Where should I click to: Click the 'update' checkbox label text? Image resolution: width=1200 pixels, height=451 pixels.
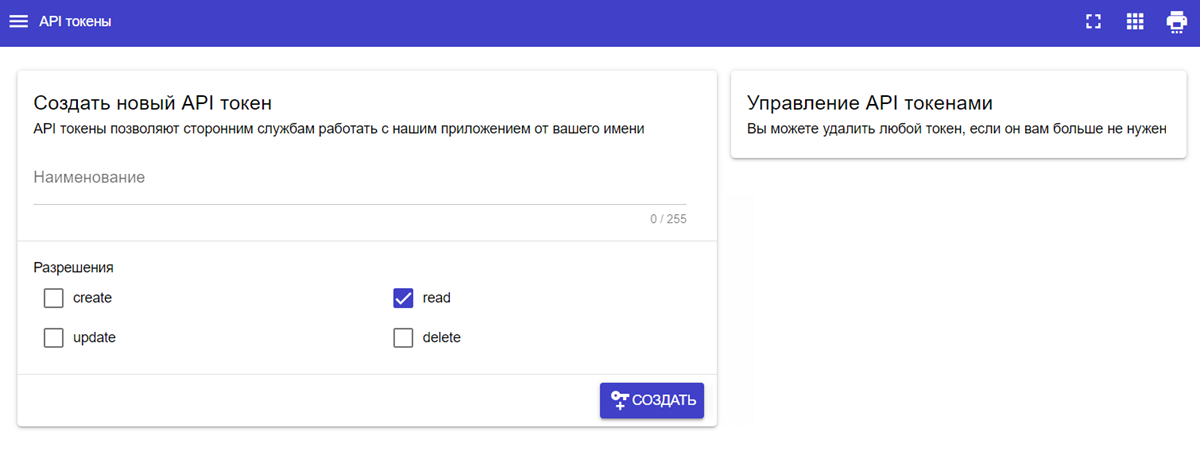point(94,338)
